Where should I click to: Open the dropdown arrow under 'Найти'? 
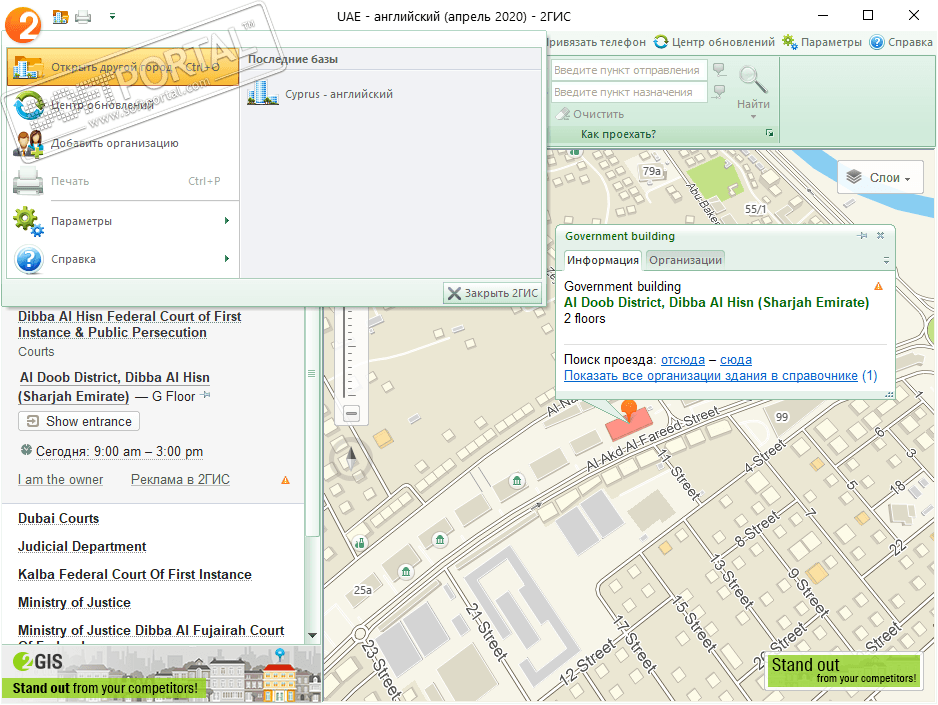point(753,117)
